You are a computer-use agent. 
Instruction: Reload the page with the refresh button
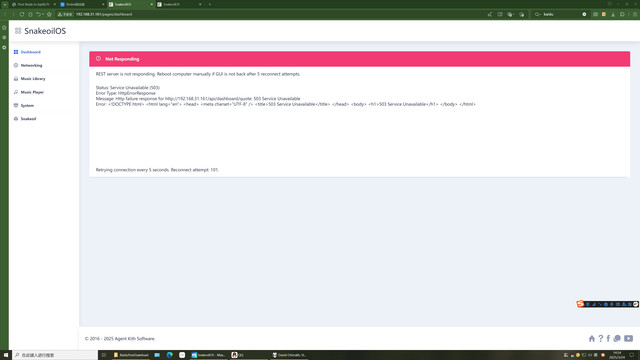click(x=22, y=14)
